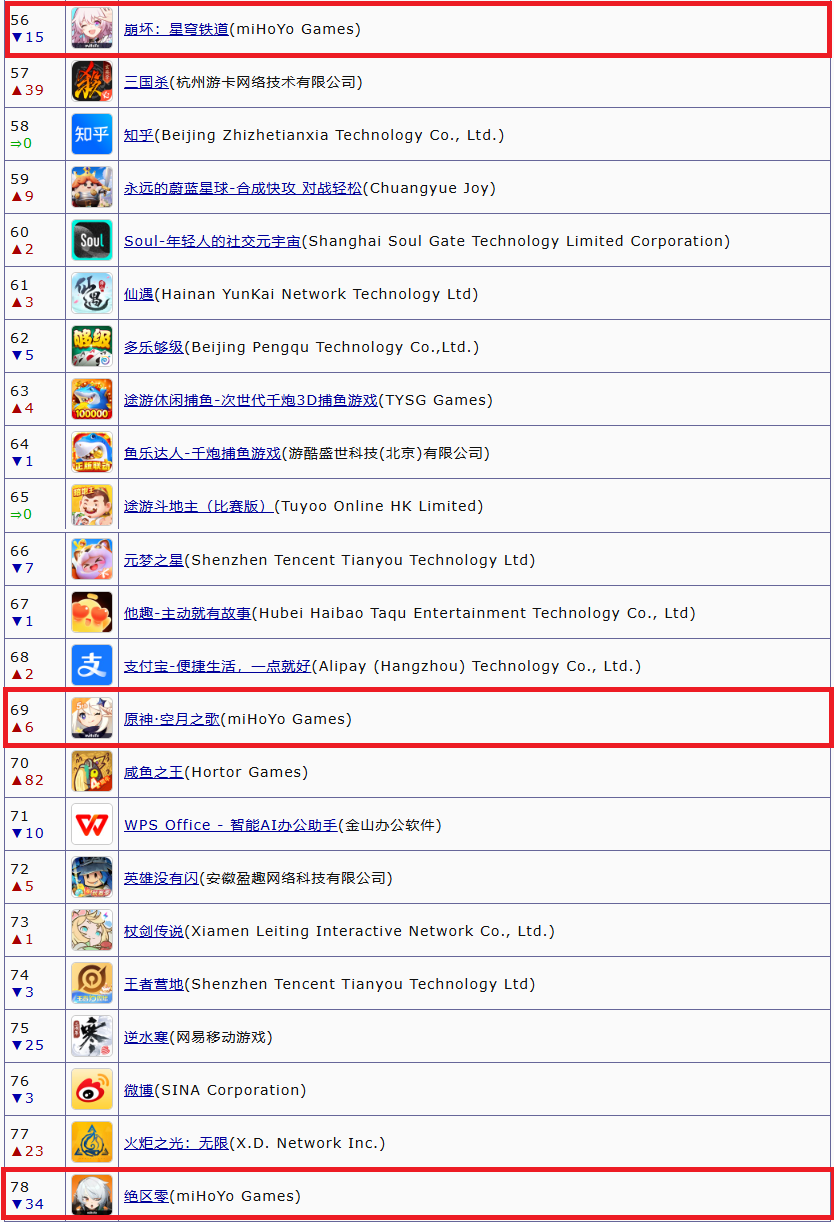Open the 三国杀 link
834x1222 pixels.
(146, 82)
